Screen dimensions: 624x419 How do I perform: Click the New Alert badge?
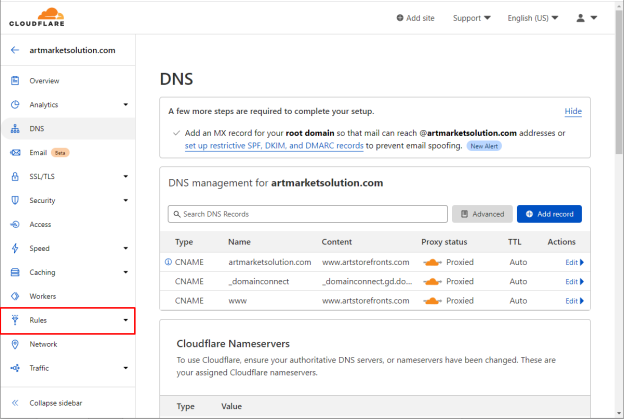pyautogui.click(x=484, y=146)
